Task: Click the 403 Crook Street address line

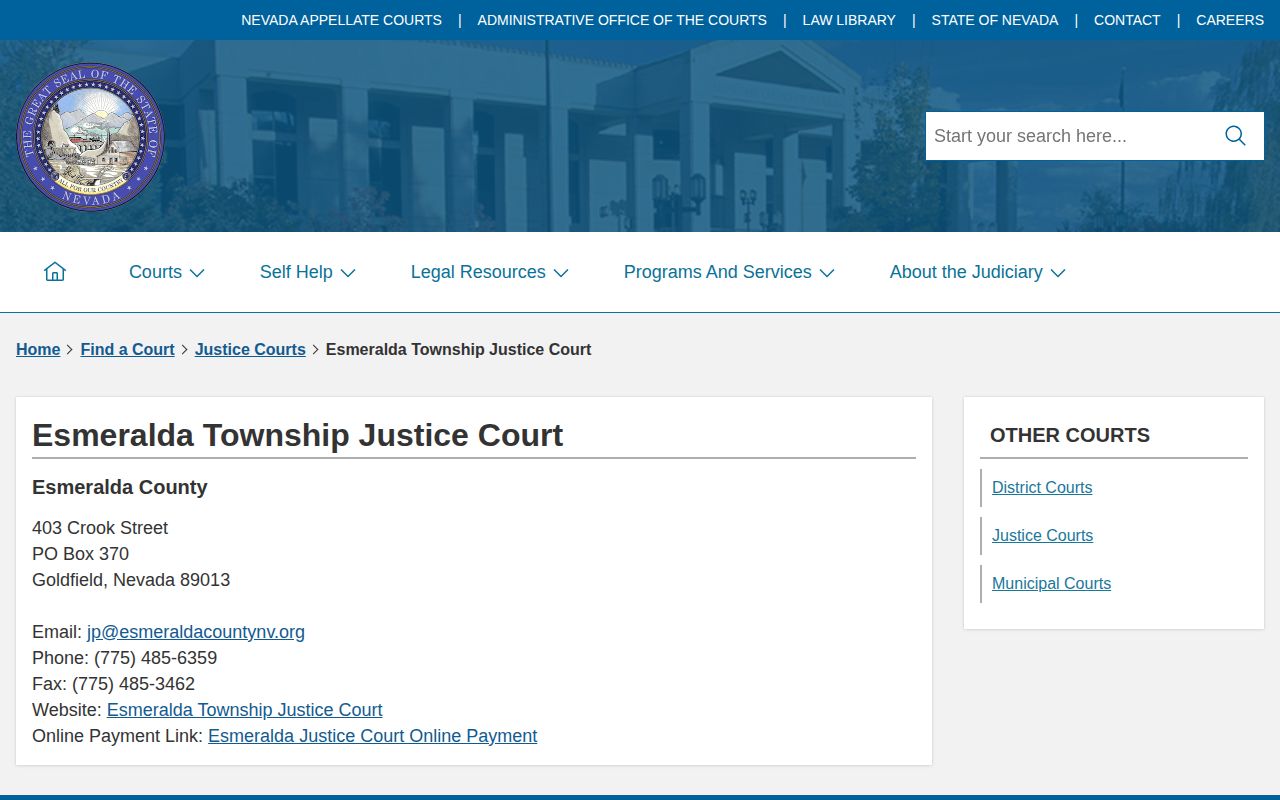Action: point(100,528)
